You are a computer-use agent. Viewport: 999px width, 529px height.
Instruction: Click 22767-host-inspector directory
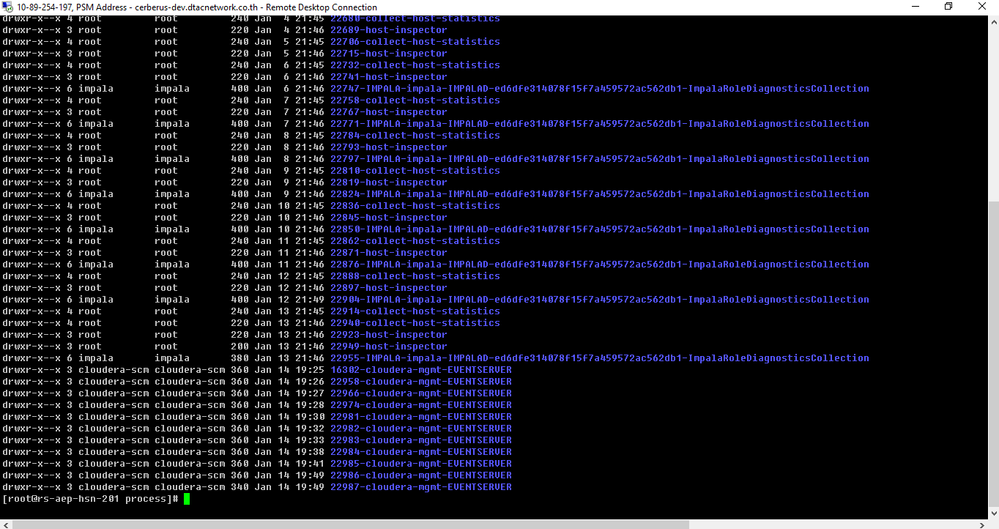[x=389, y=112]
